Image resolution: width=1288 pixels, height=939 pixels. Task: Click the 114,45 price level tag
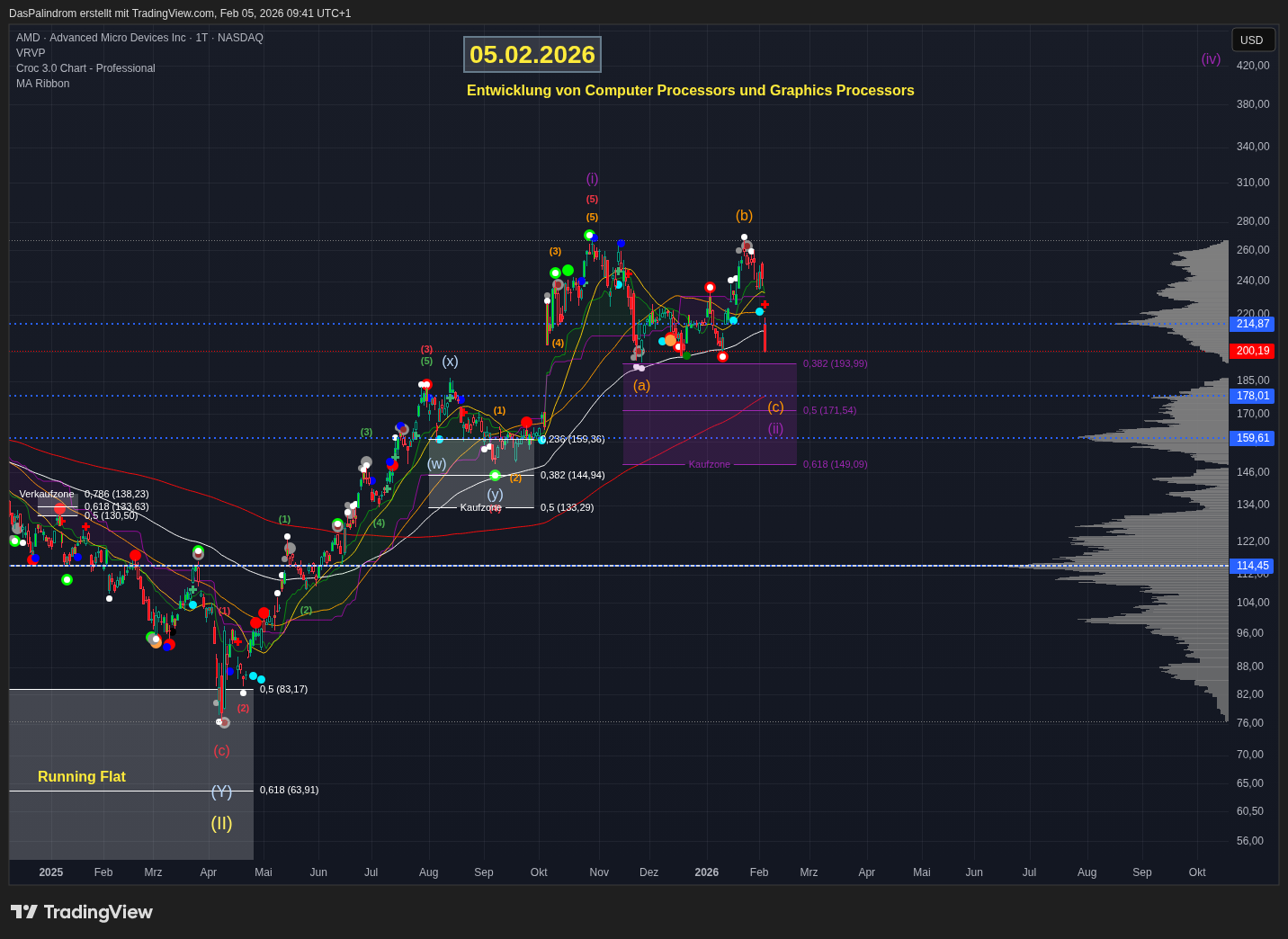click(1252, 566)
